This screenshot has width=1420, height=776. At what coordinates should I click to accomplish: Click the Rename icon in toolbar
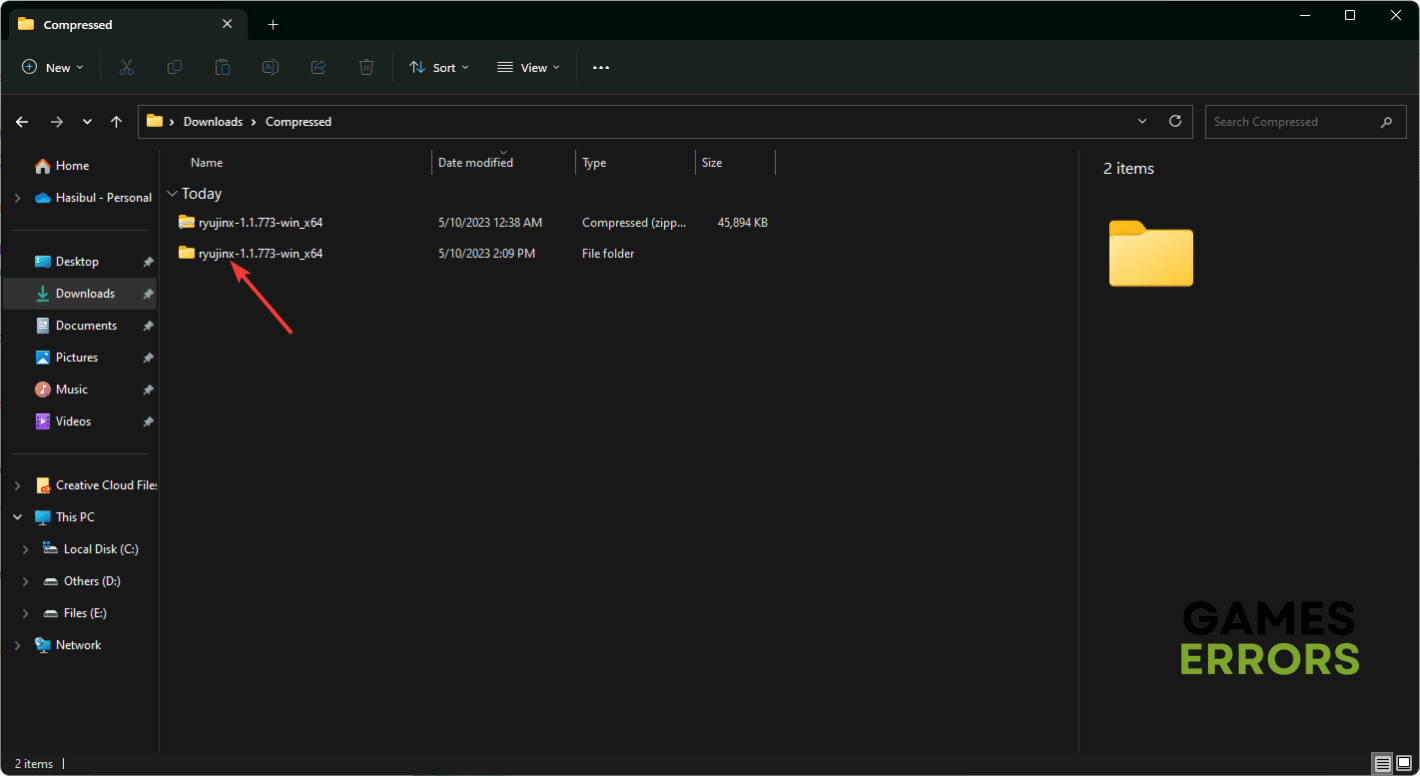[x=270, y=67]
